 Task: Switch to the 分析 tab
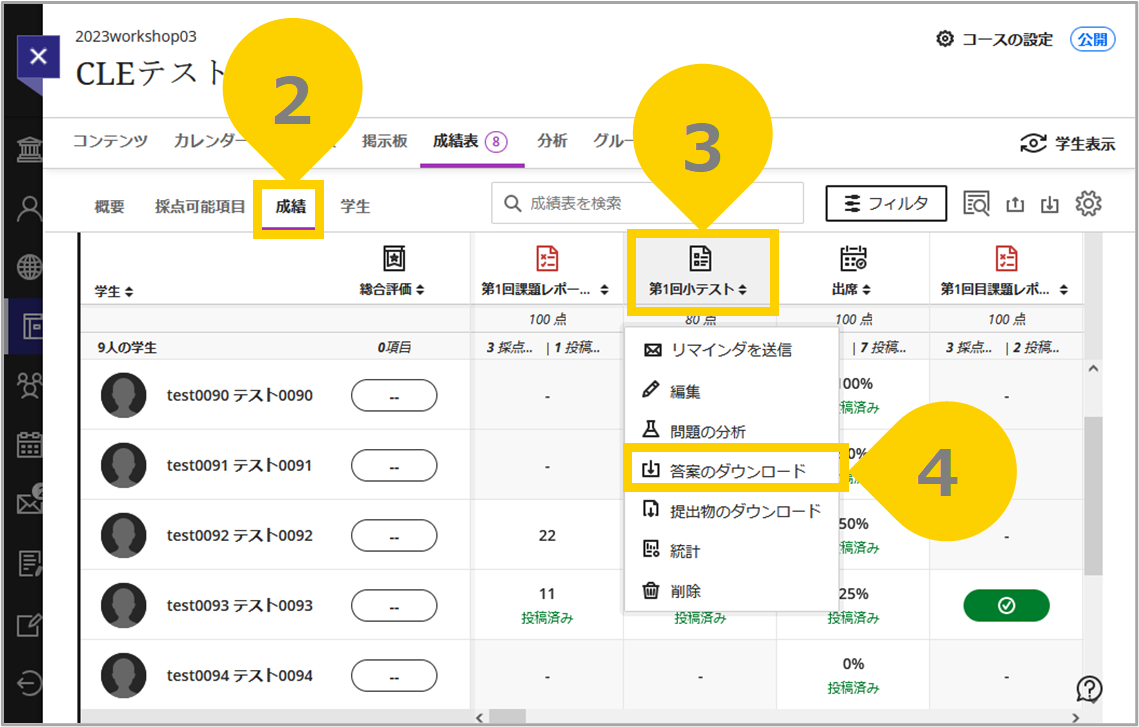(552, 141)
